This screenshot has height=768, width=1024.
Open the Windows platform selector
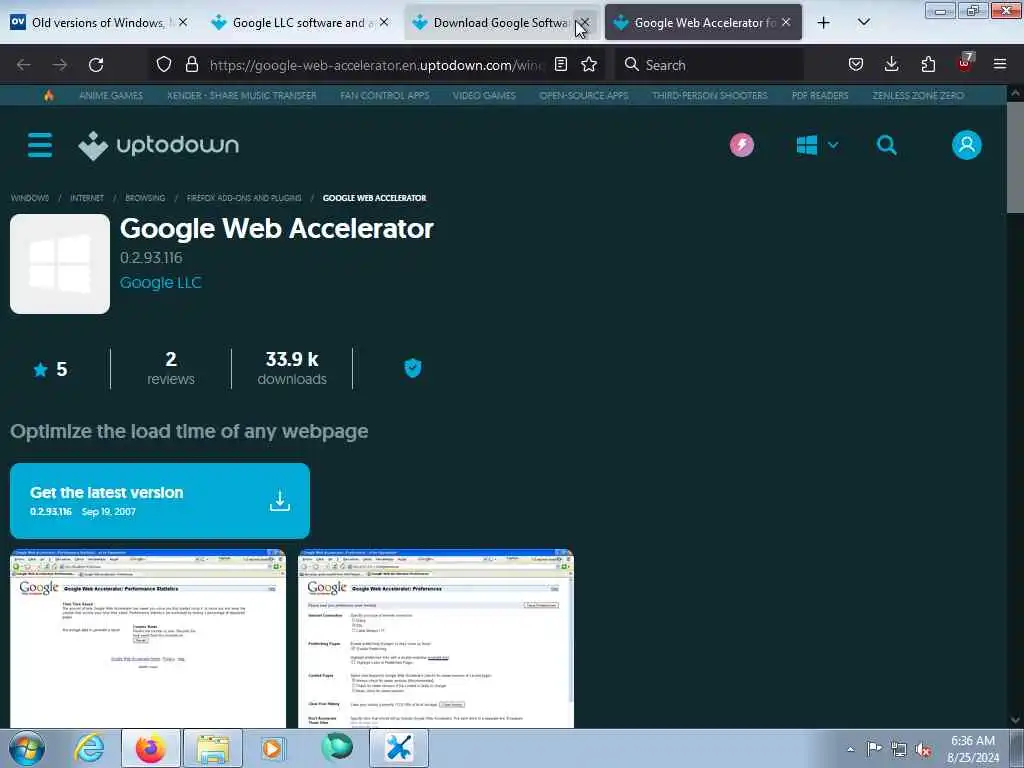click(817, 145)
